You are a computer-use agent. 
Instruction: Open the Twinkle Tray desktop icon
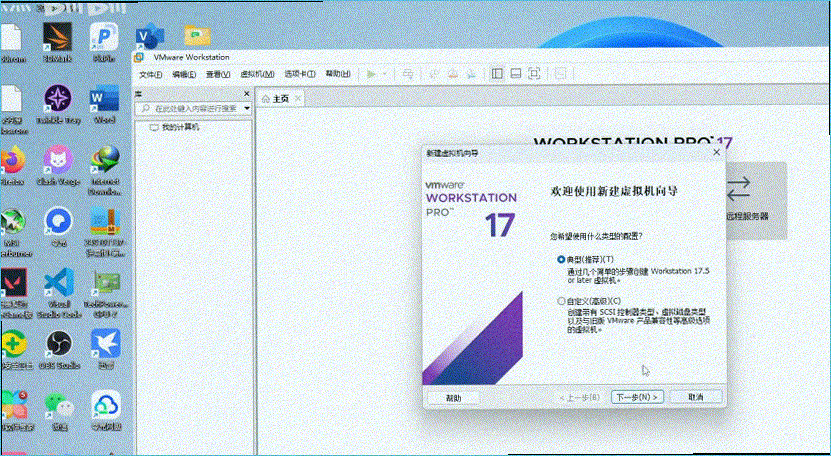point(58,104)
